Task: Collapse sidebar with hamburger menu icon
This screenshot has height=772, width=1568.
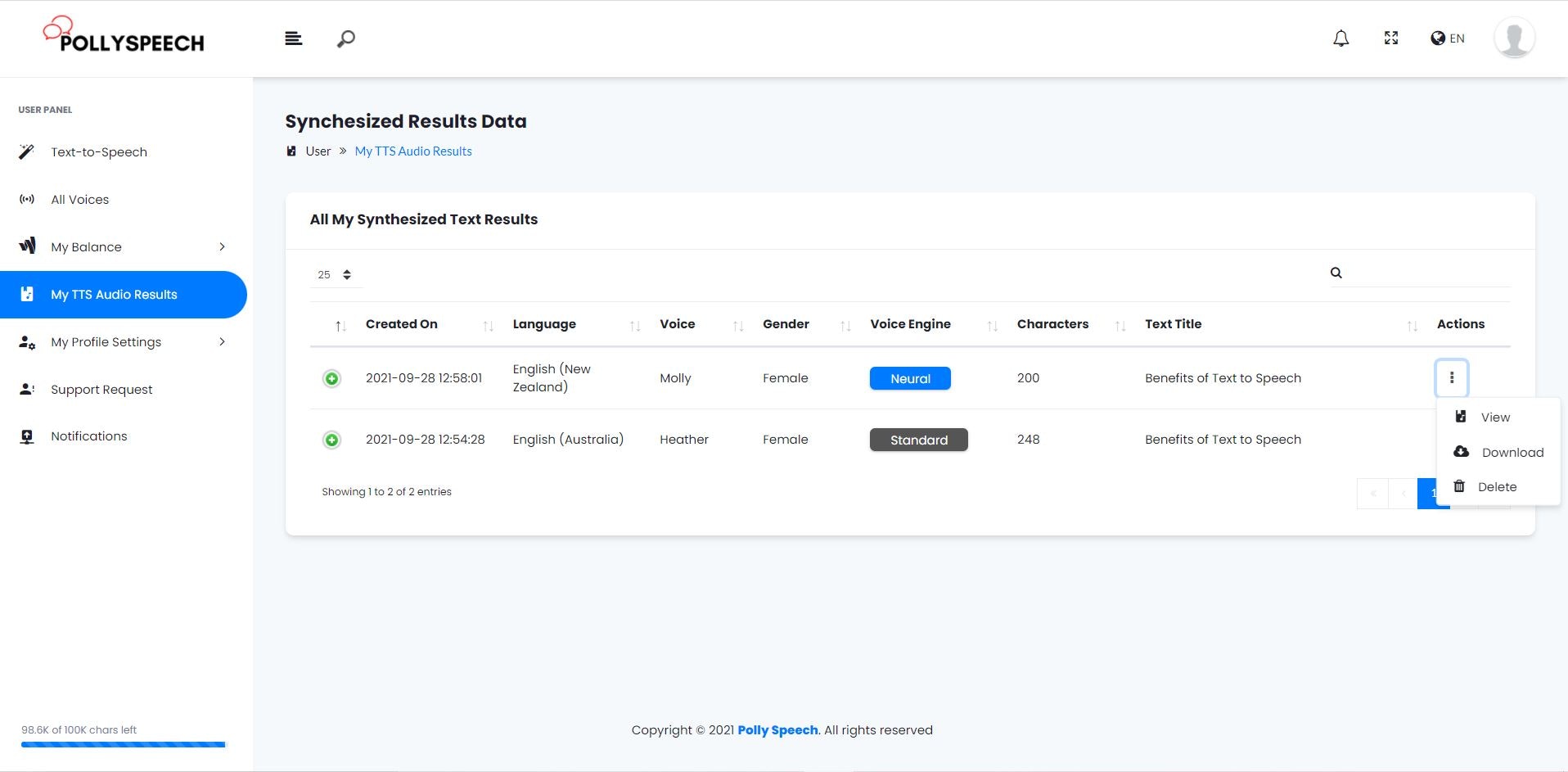Action: pyautogui.click(x=294, y=38)
